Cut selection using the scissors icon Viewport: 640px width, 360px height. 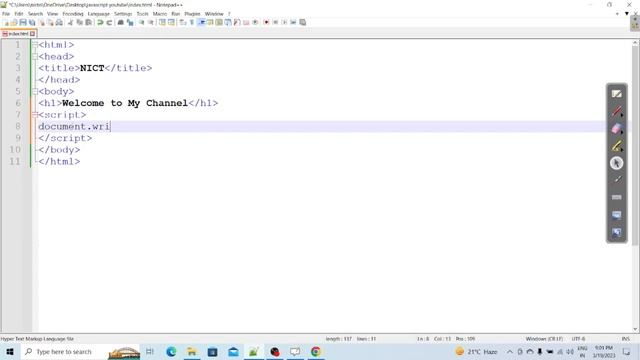pos(70,22)
